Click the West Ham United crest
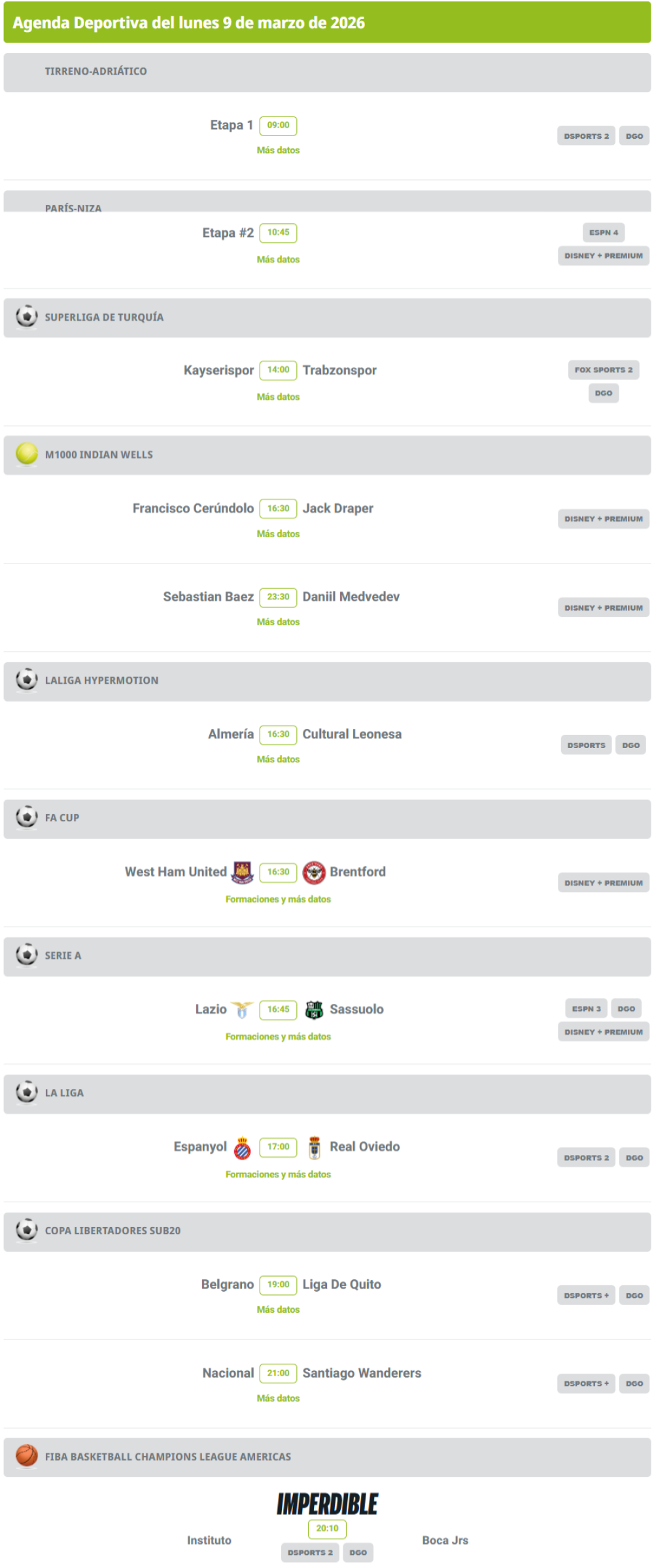 243,872
